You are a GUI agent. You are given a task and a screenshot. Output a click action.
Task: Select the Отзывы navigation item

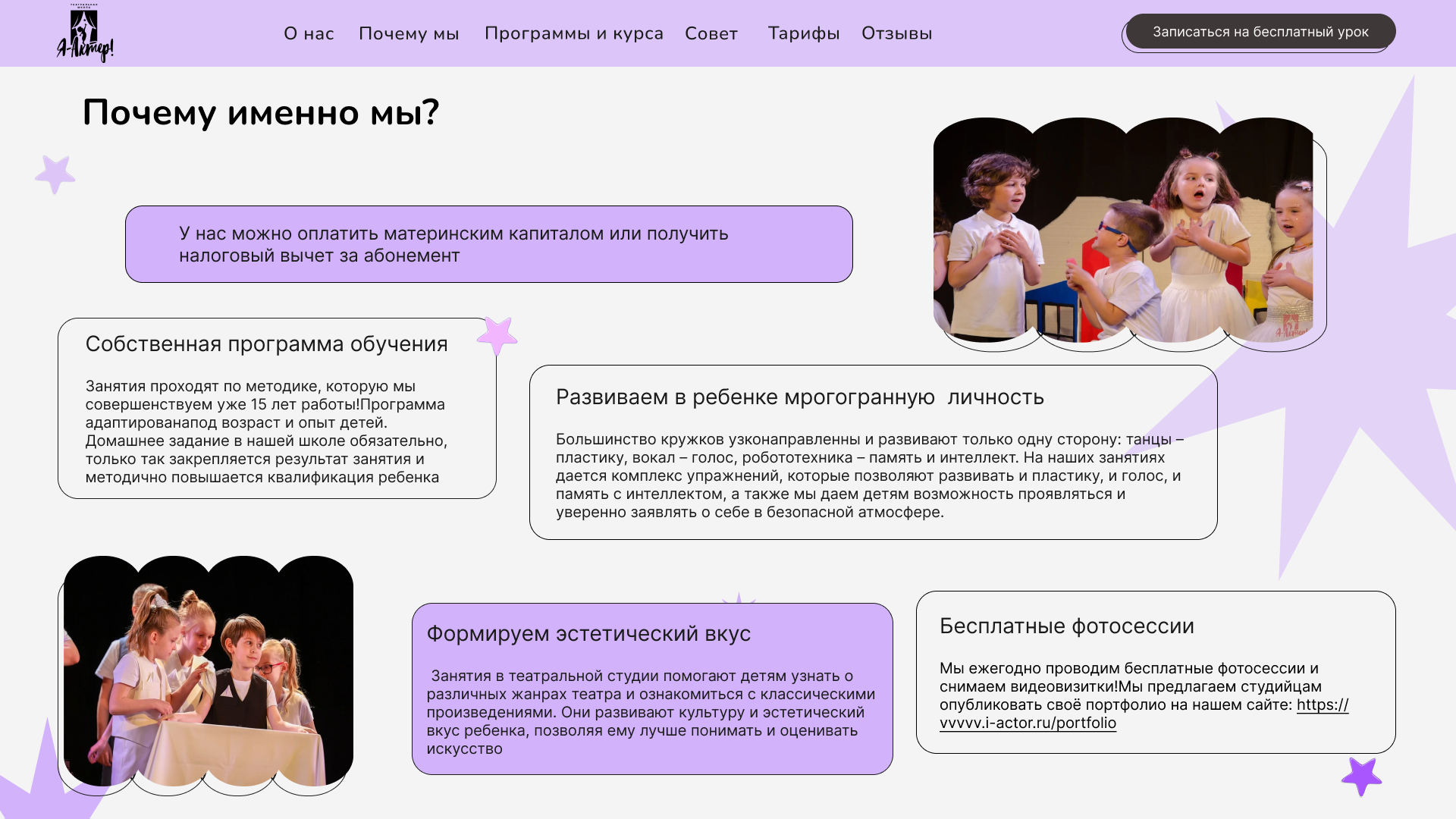pos(896,33)
